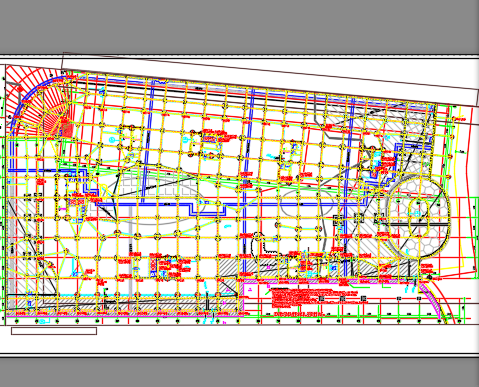This screenshot has width=479, height=387.
Task: Click the magenta strip along the plan's bottom edge
Action: pyautogui.click(x=123, y=313)
